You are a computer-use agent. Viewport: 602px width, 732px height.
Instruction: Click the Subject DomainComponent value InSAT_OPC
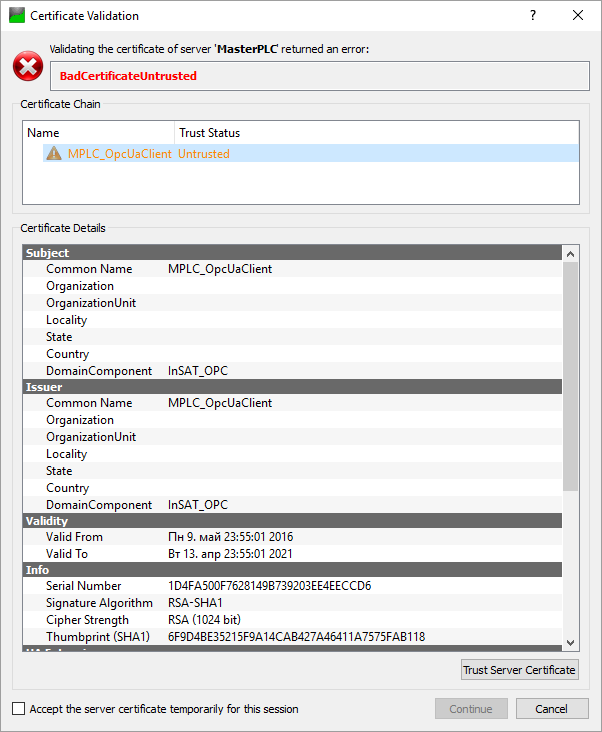point(198,371)
